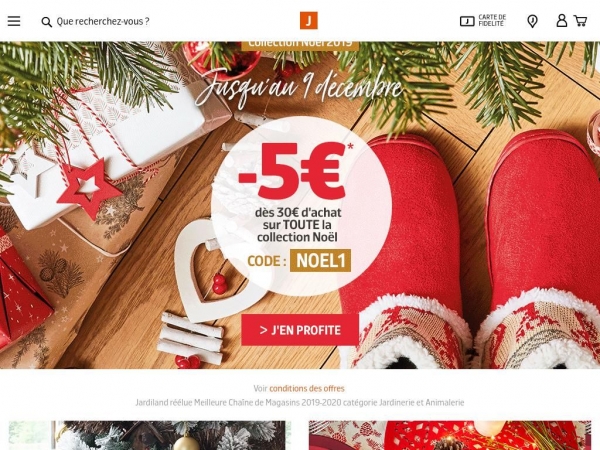600x450 pixels.
Task: Open the Collection Noël 2019 banner label
Action: (300, 45)
